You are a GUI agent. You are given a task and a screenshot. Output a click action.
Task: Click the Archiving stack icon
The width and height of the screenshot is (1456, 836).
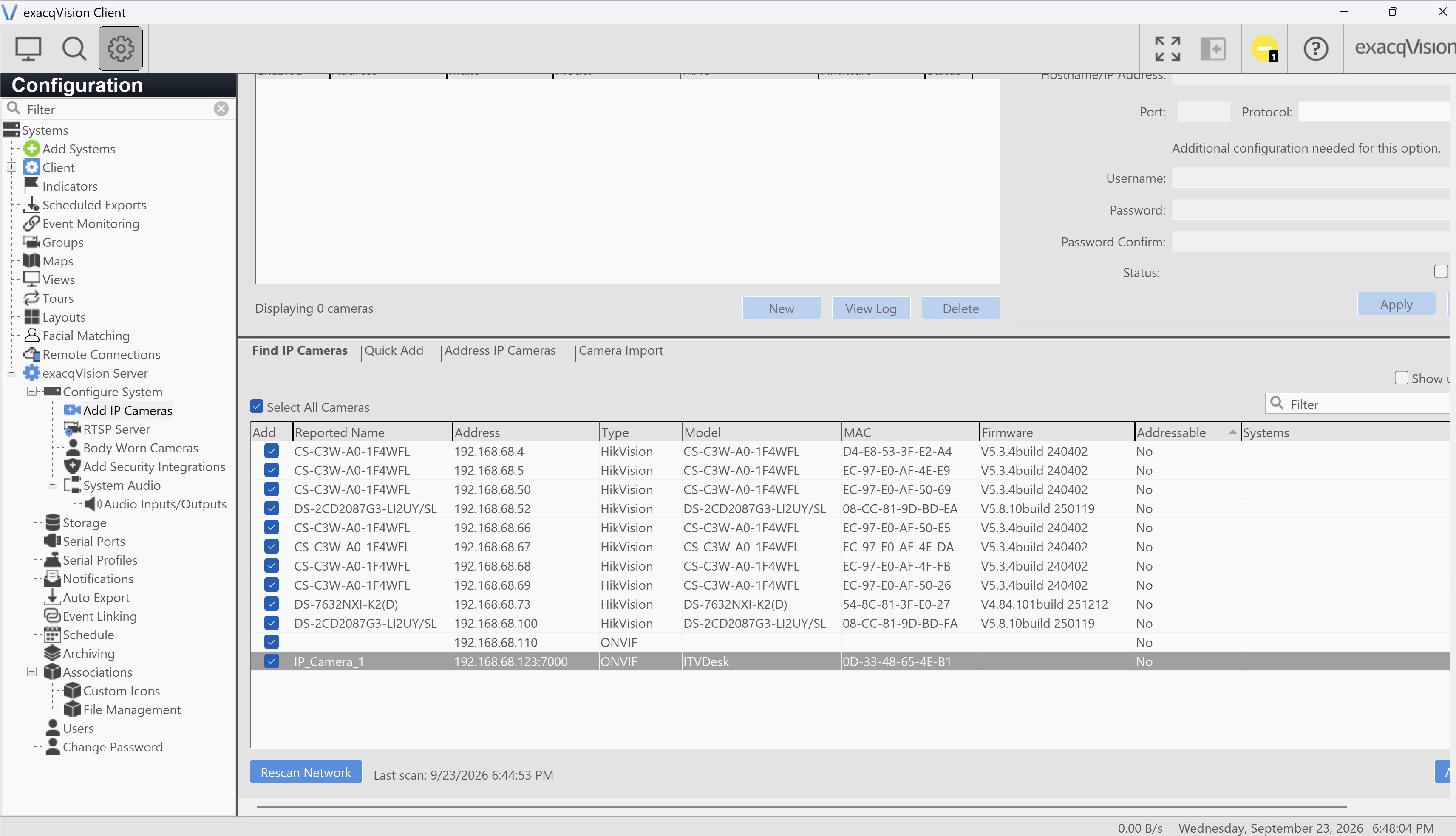pyautogui.click(x=52, y=653)
